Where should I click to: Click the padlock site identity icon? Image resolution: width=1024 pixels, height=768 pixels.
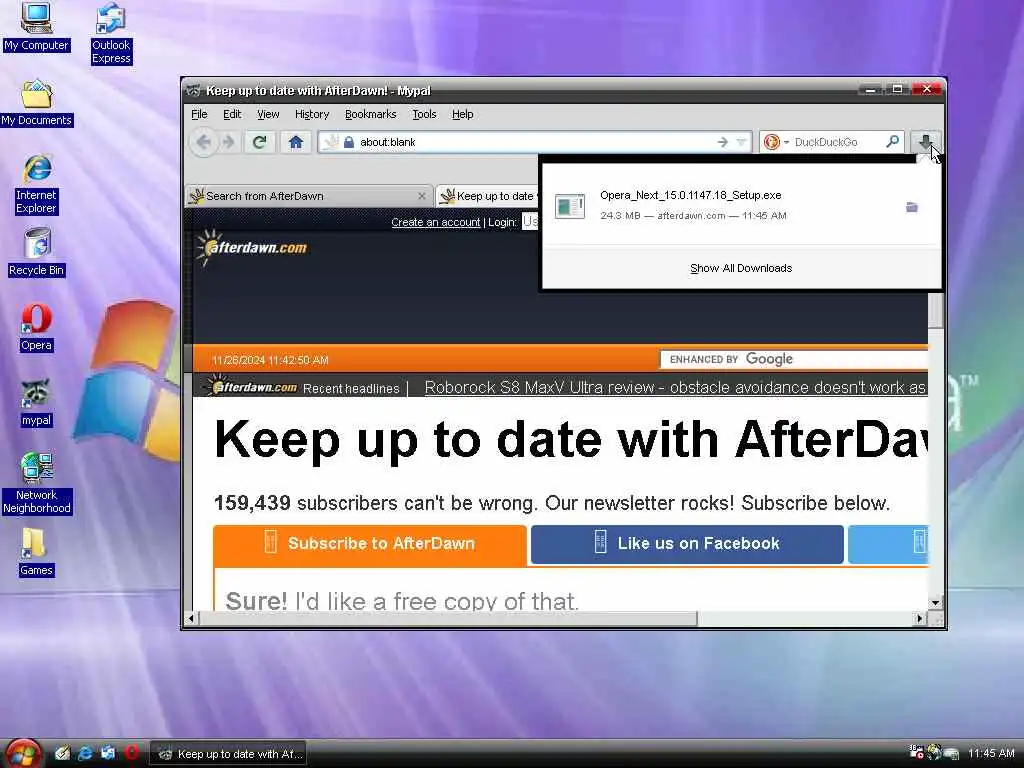pyautogui.click(x=349, y=142)
